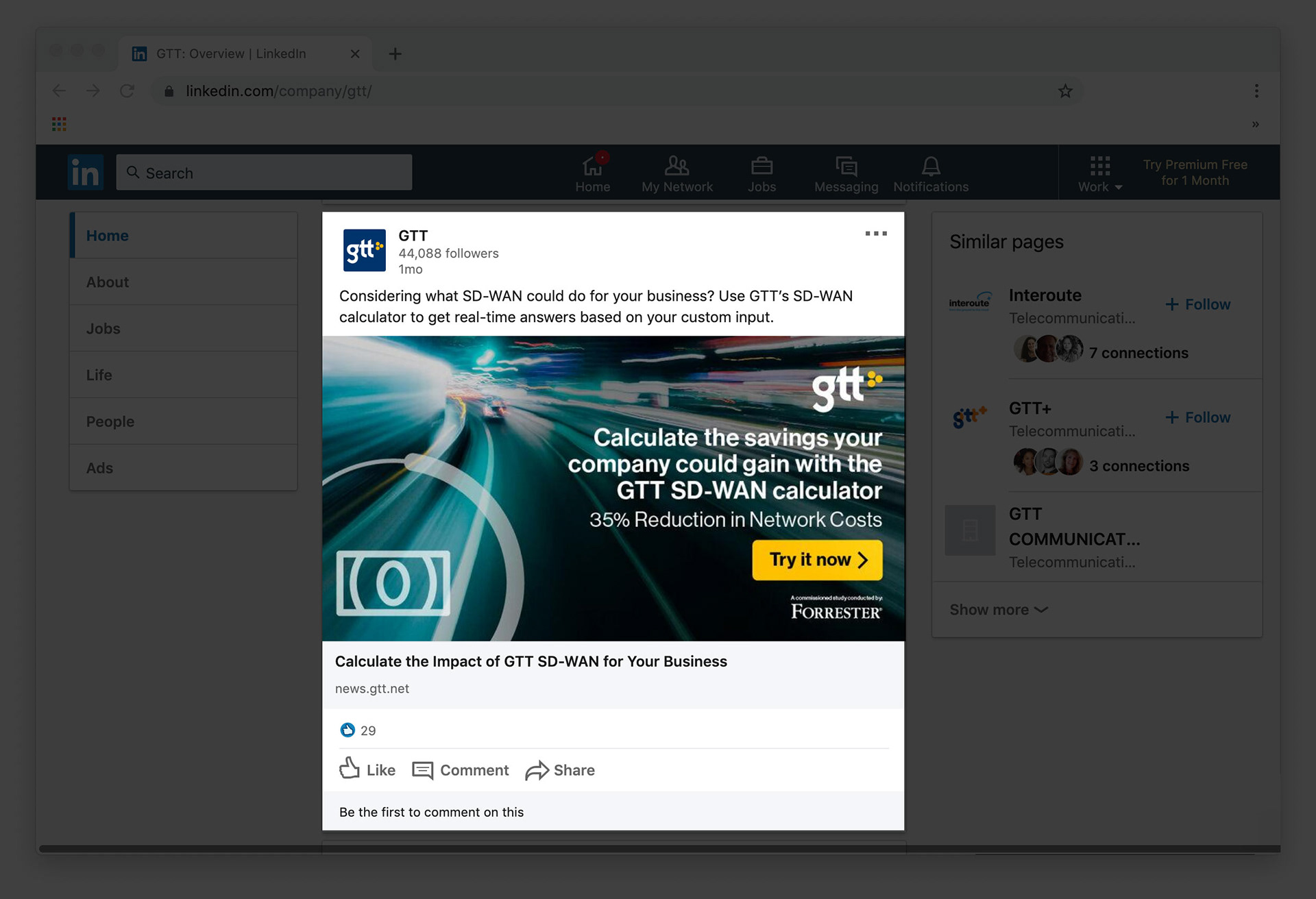Share the GTT post
The height and width of the screenshot is (899, 1316).
[560, 769]
